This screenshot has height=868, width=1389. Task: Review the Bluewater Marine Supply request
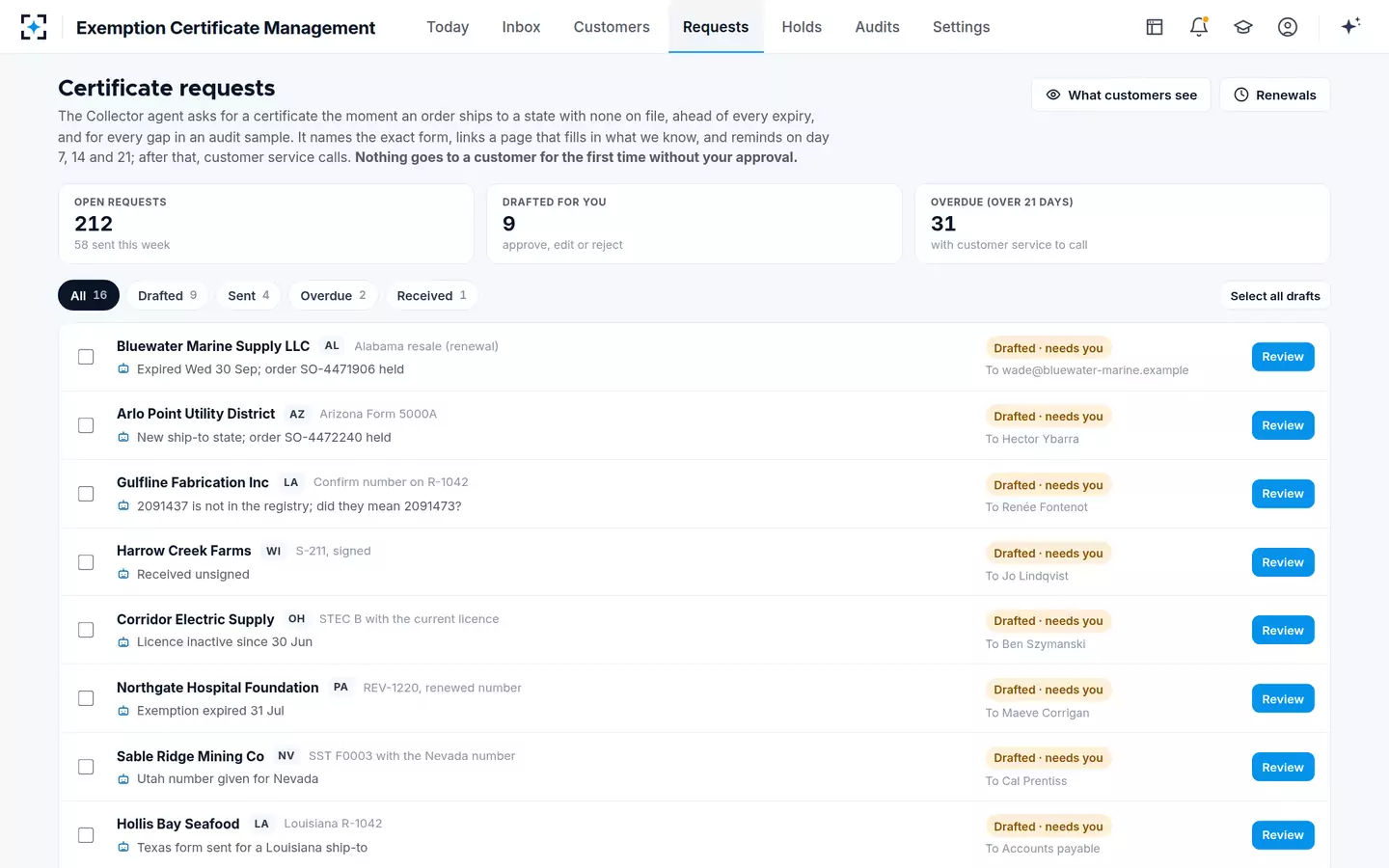[1283, 357]
